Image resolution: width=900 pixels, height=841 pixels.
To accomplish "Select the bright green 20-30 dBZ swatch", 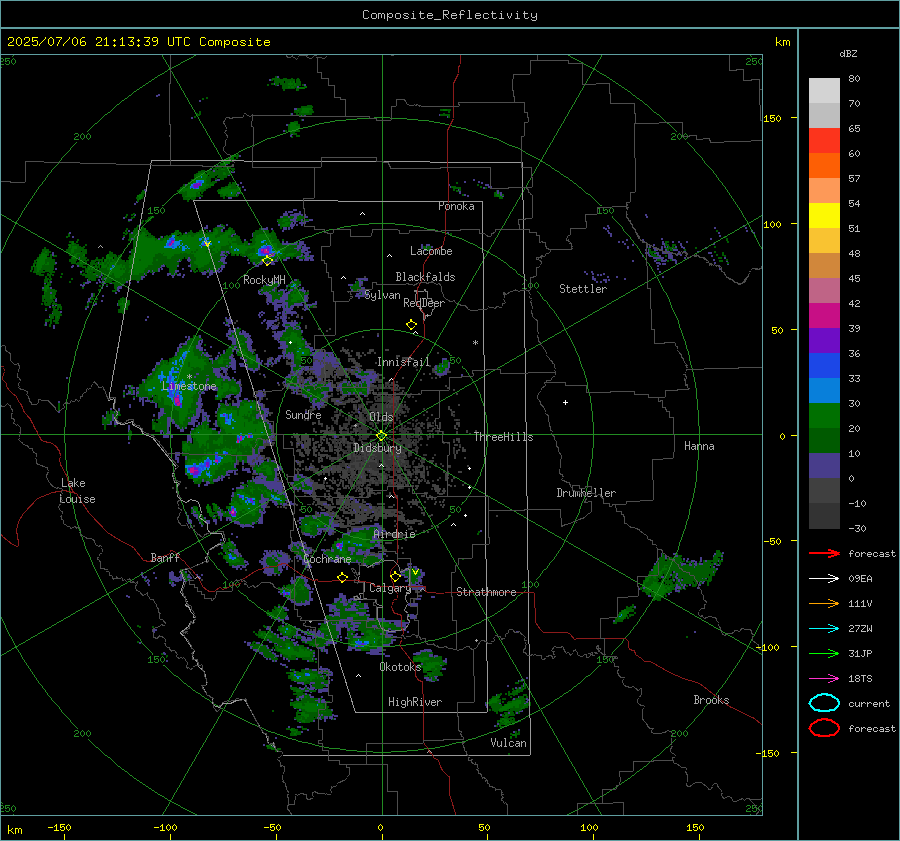I will tap(824, 415).
